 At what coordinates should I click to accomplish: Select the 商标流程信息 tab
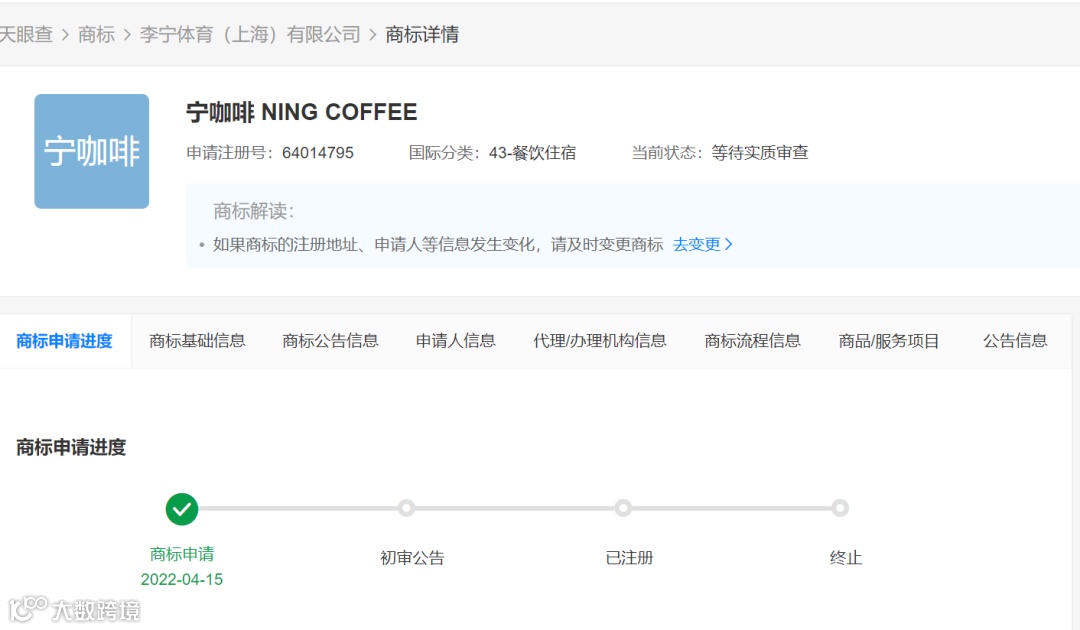[x=752, y=341]
